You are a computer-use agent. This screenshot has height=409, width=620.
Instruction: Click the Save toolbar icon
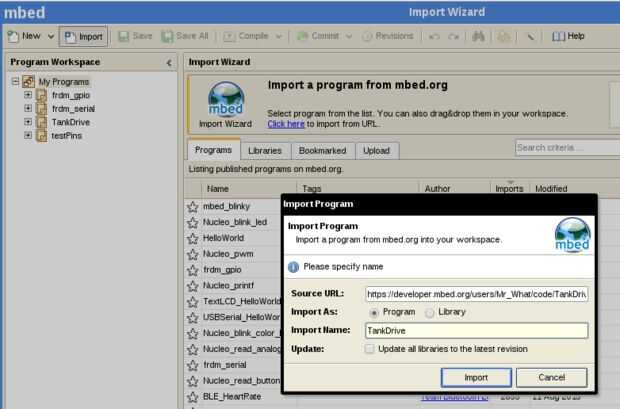[124, 36]
